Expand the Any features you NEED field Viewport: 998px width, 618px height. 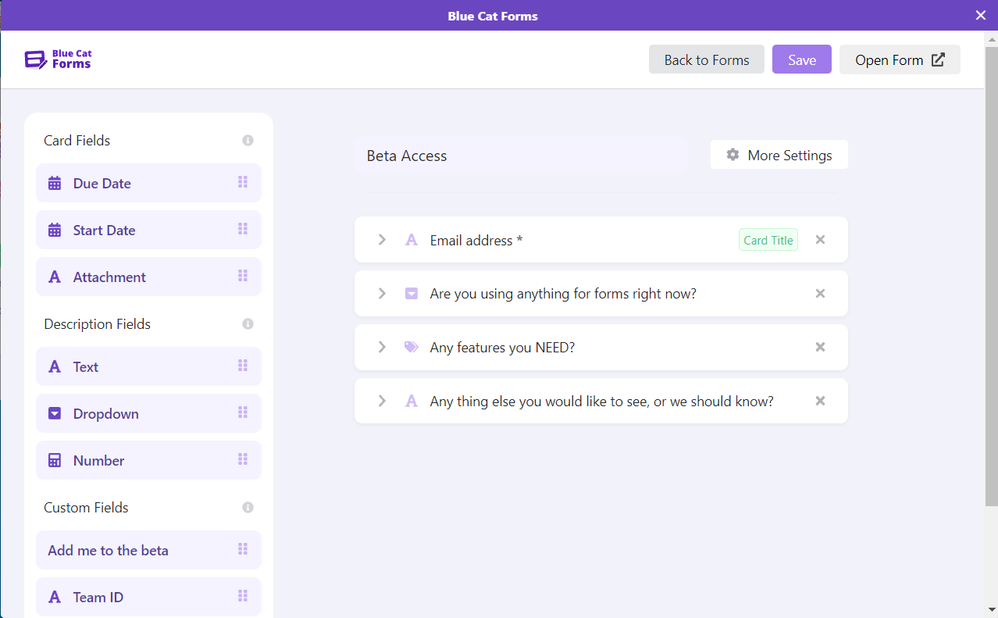(x=382, y=347)
